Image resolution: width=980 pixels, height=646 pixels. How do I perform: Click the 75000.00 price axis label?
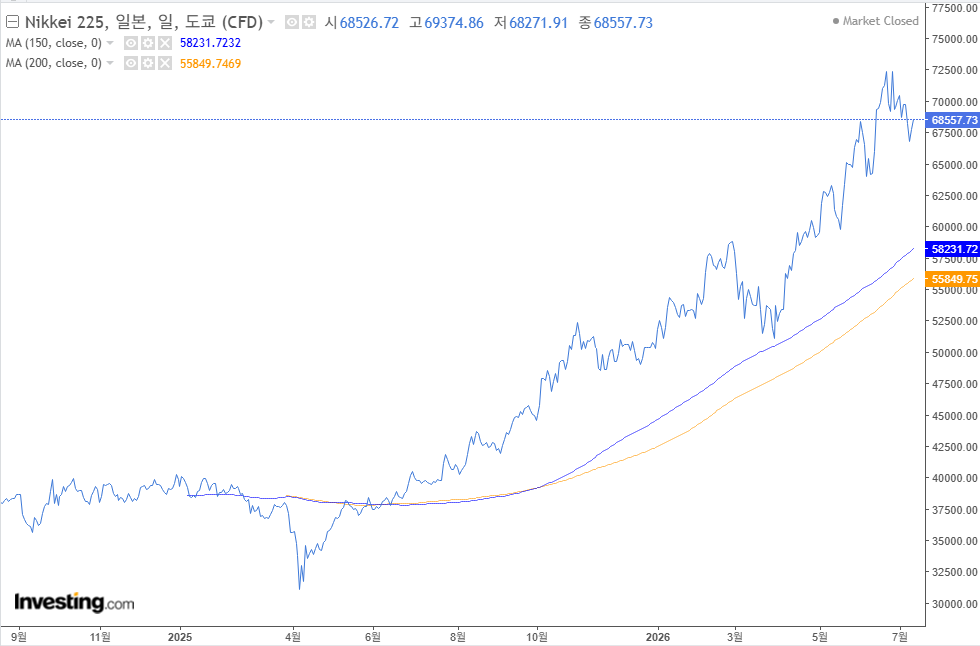point(954,39)
